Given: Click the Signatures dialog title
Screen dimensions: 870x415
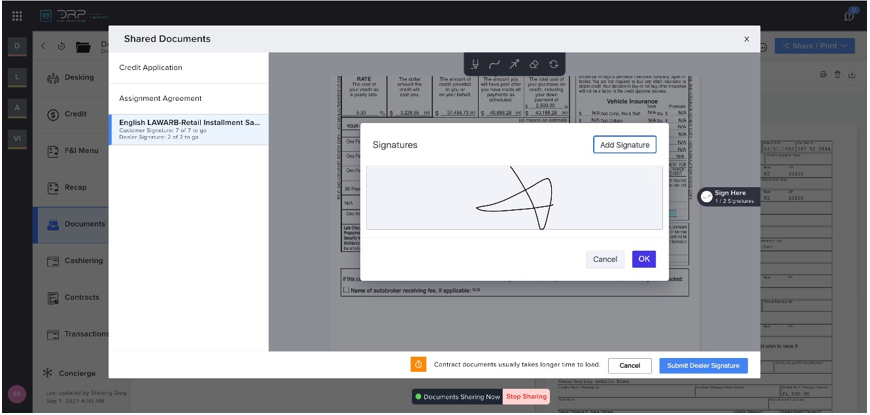Looking at the screenshot, I should [x=395, y=145].
